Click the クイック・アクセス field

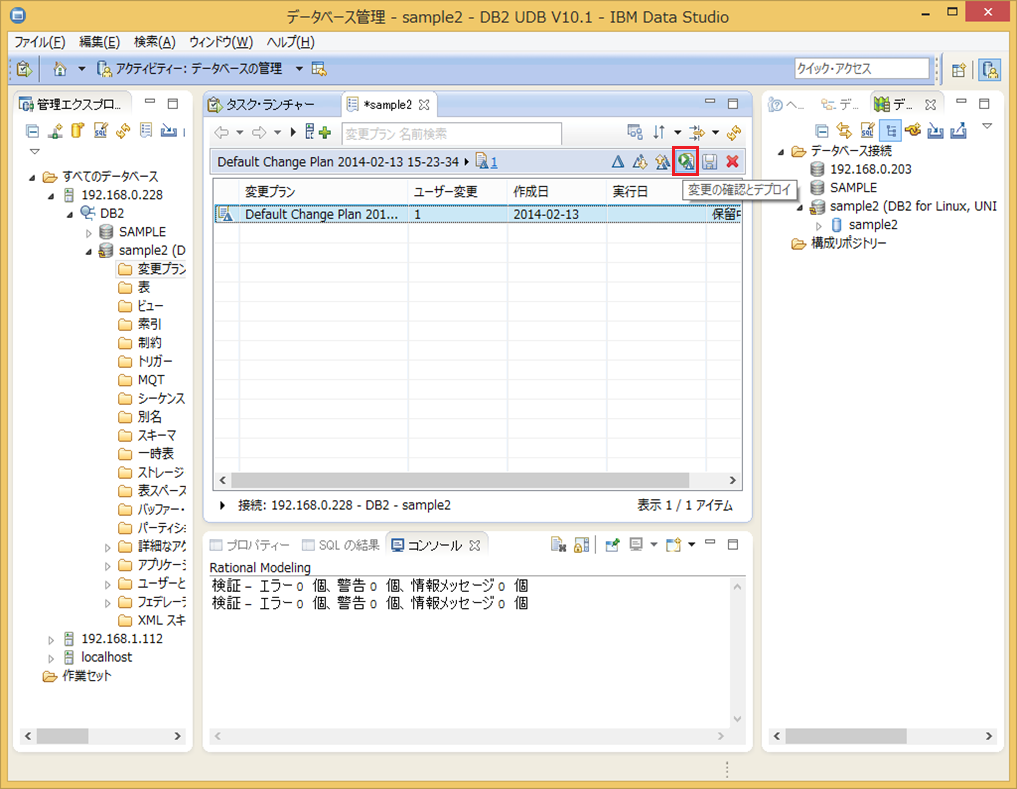click(x=862, y=68)
